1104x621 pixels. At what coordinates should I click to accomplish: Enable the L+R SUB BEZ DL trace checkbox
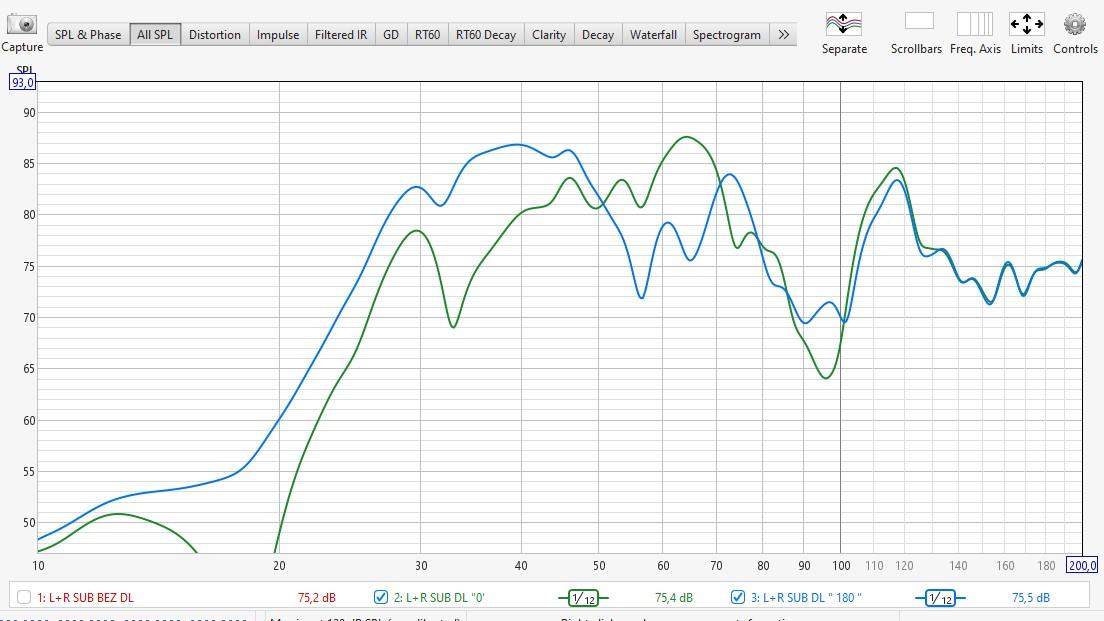(24, 598)
